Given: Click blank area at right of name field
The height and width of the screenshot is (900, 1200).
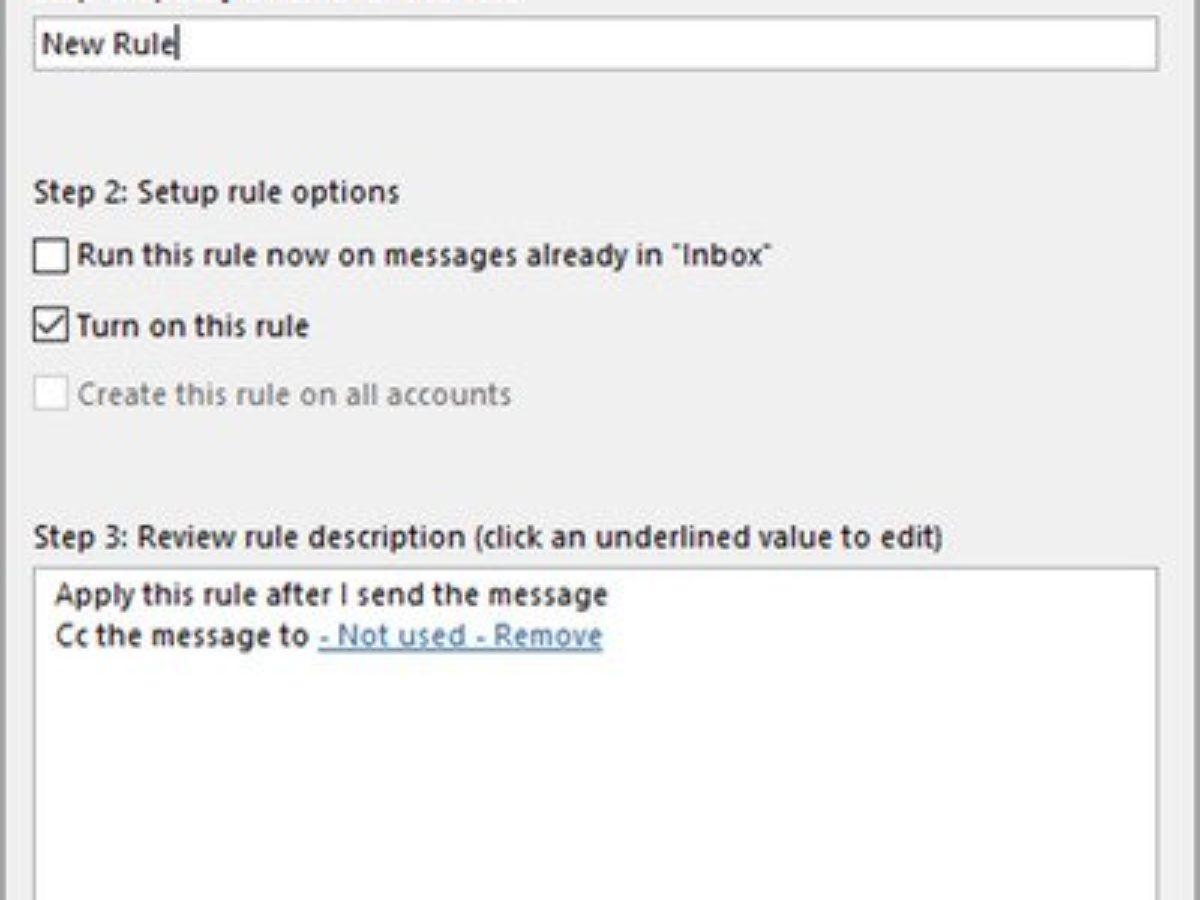Looking at the screenshot, I should point(900,45).
